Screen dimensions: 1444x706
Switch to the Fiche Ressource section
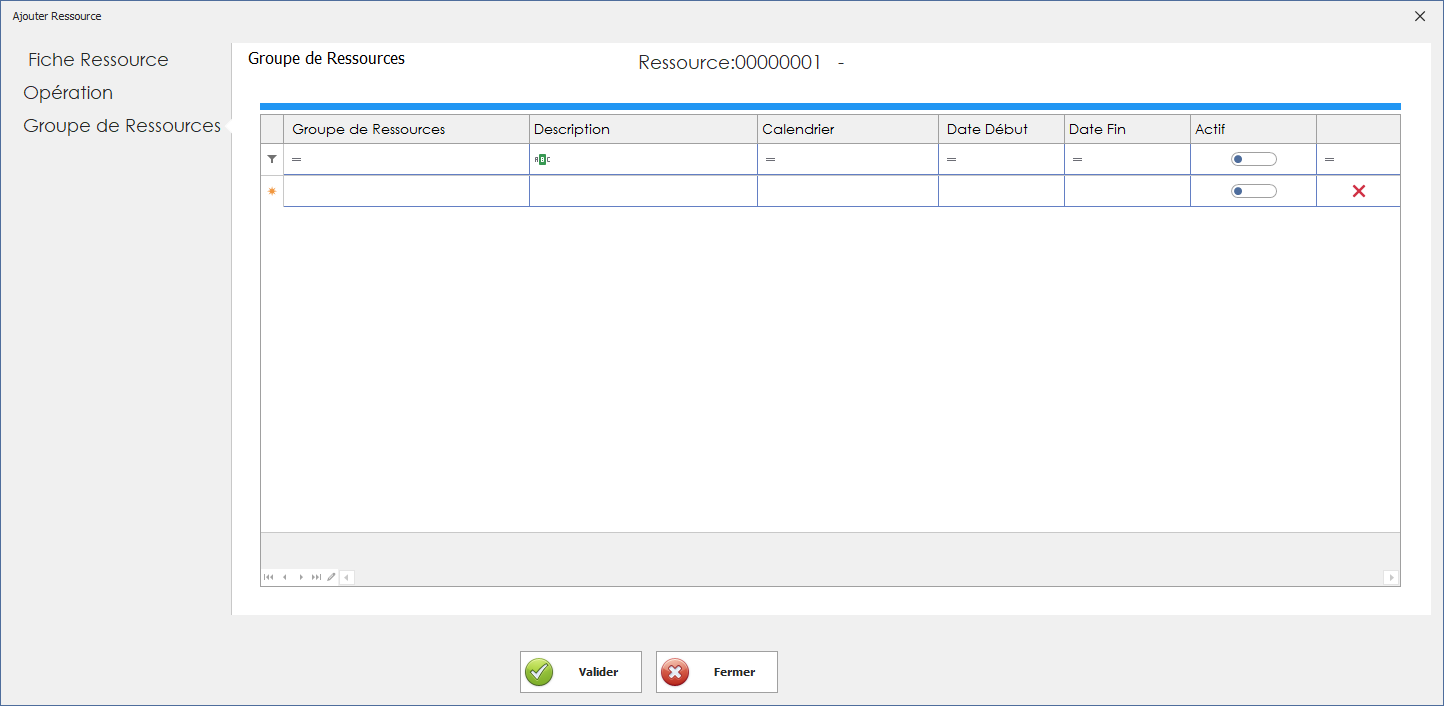(98, 60)
